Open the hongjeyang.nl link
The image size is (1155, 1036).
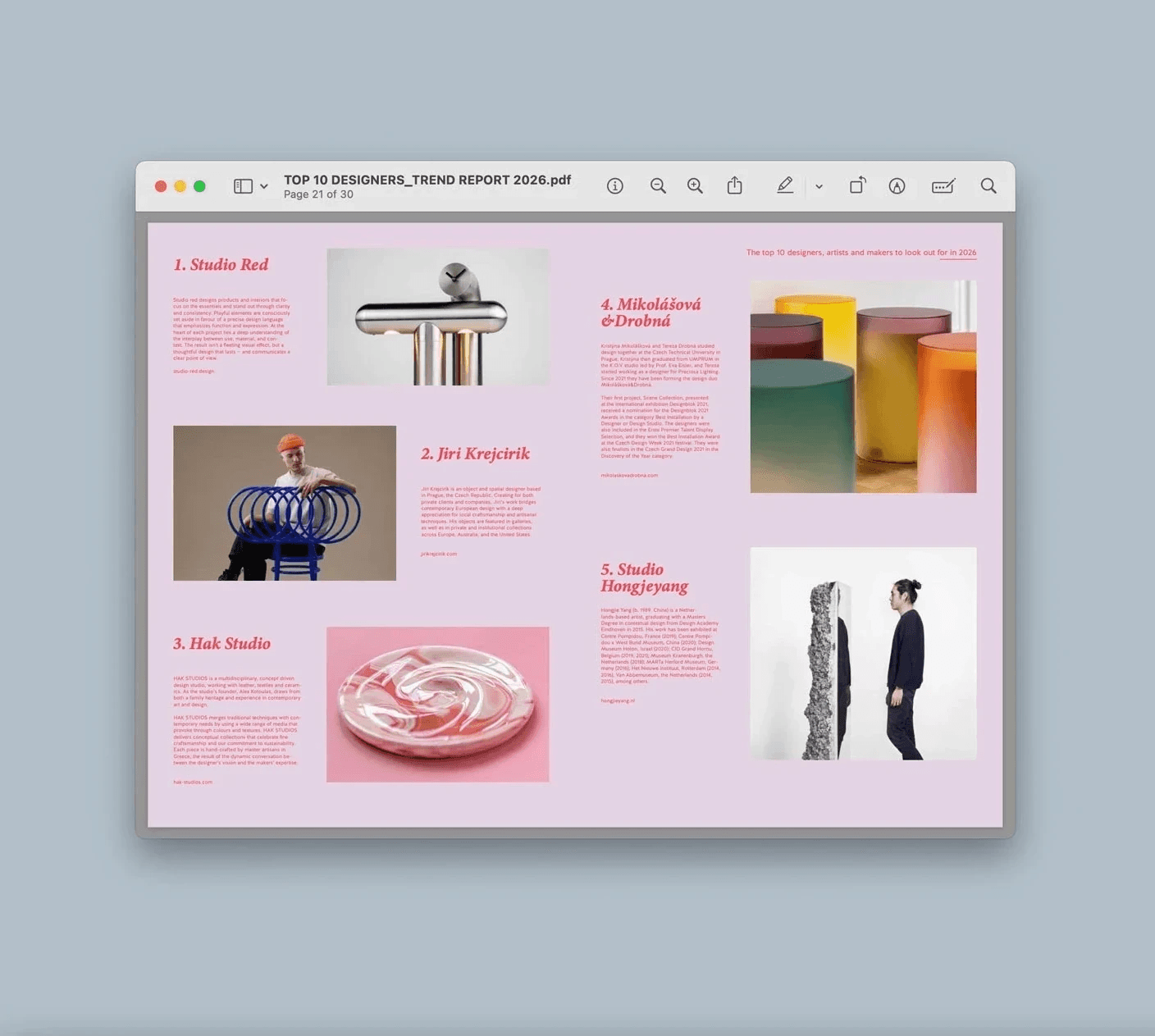coord(618,700)
